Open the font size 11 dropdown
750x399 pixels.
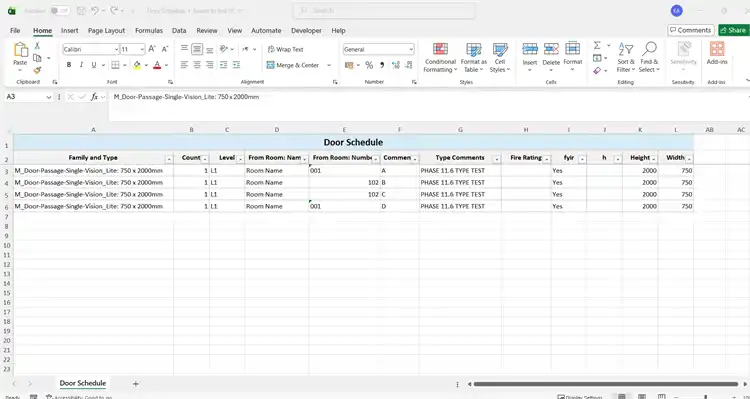tap(142, 49)
